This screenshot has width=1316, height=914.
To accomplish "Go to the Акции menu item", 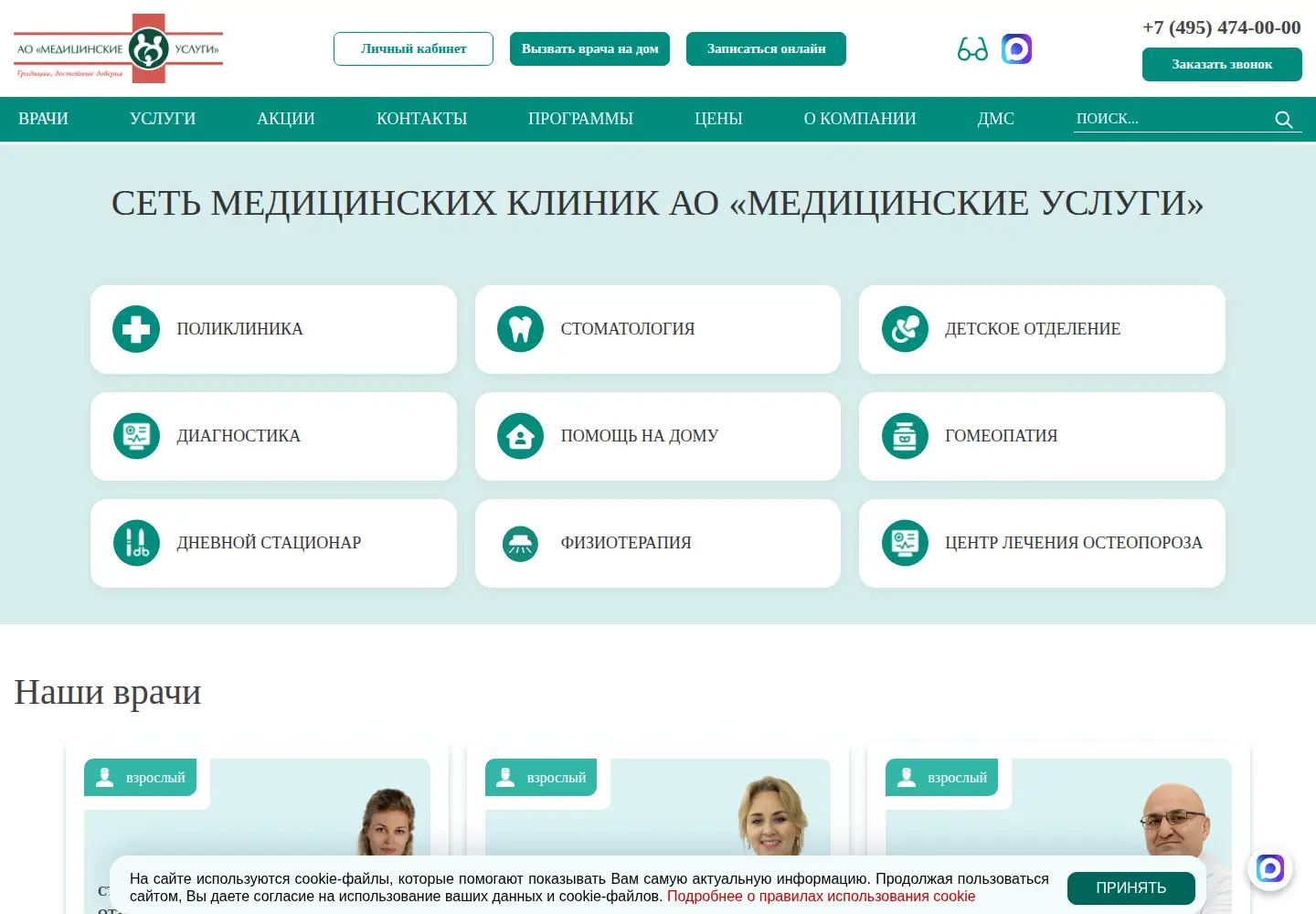I will click(x=286, y=119).
